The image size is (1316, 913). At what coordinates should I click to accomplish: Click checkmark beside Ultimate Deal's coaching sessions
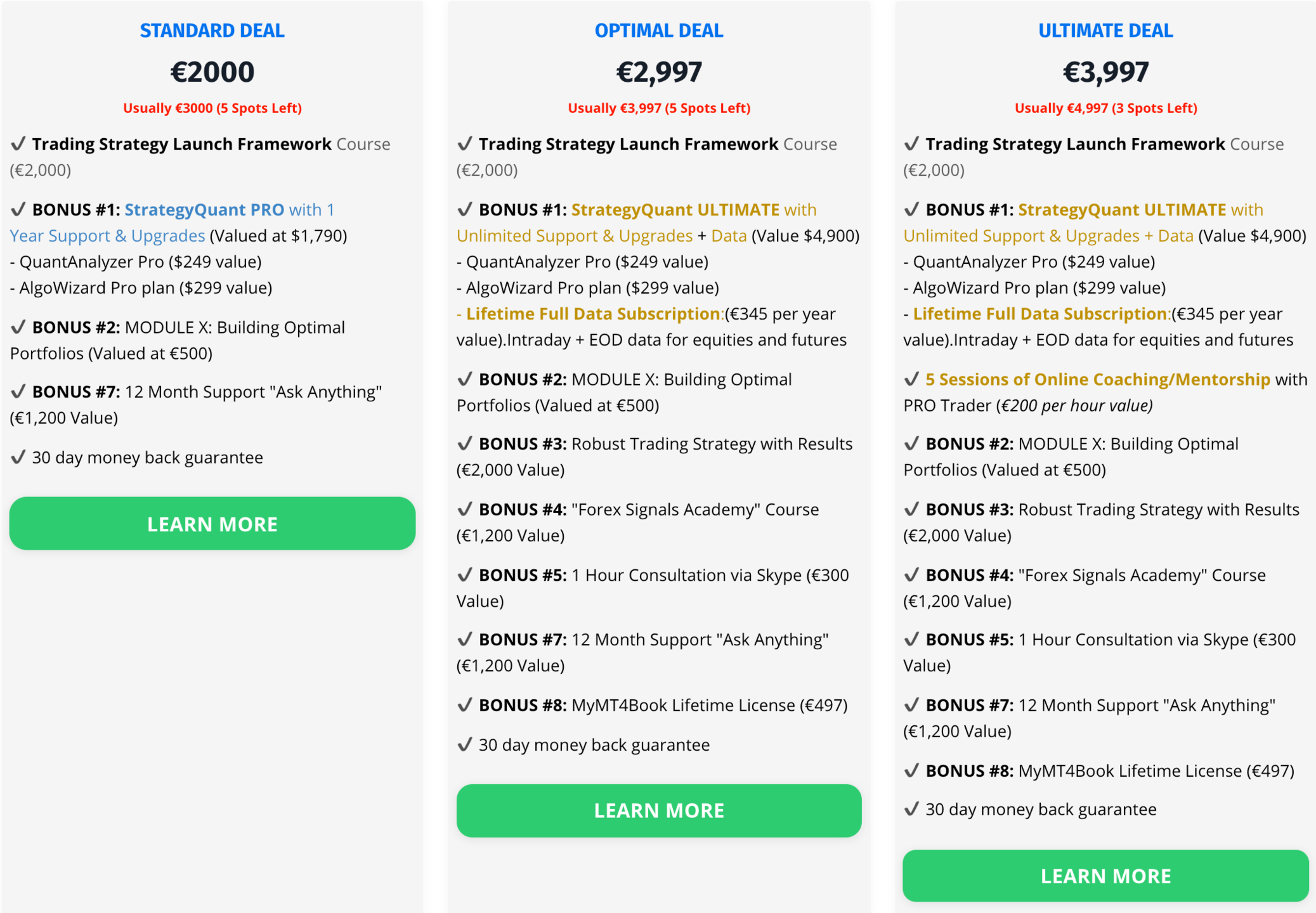[x=911, y=379]
